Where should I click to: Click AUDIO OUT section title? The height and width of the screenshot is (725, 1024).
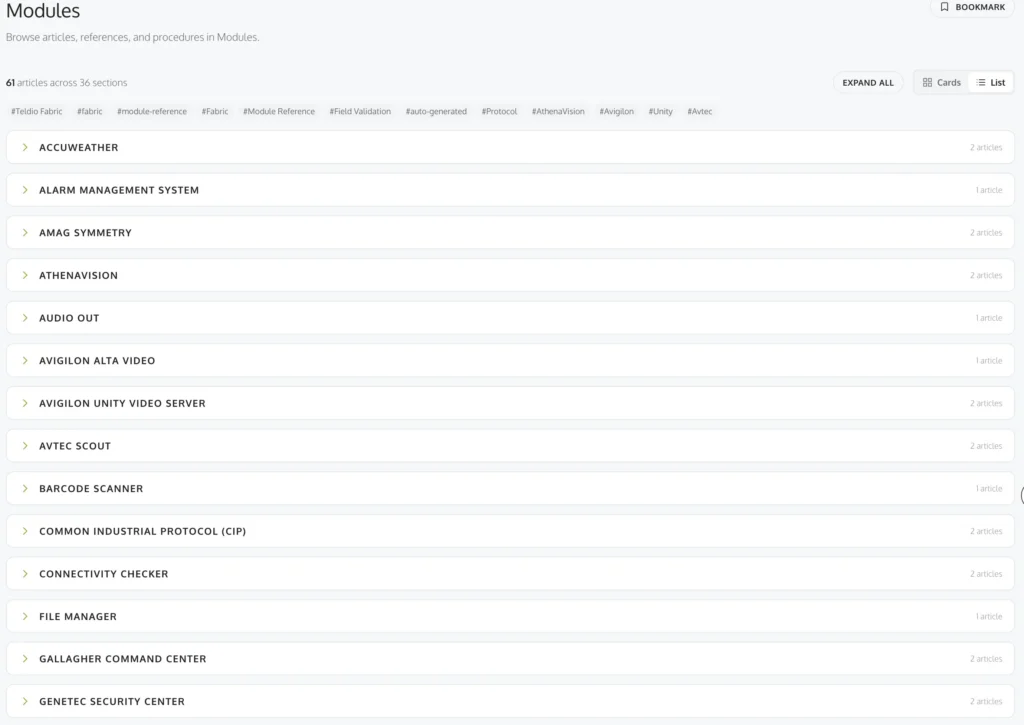tap(69, 318)
